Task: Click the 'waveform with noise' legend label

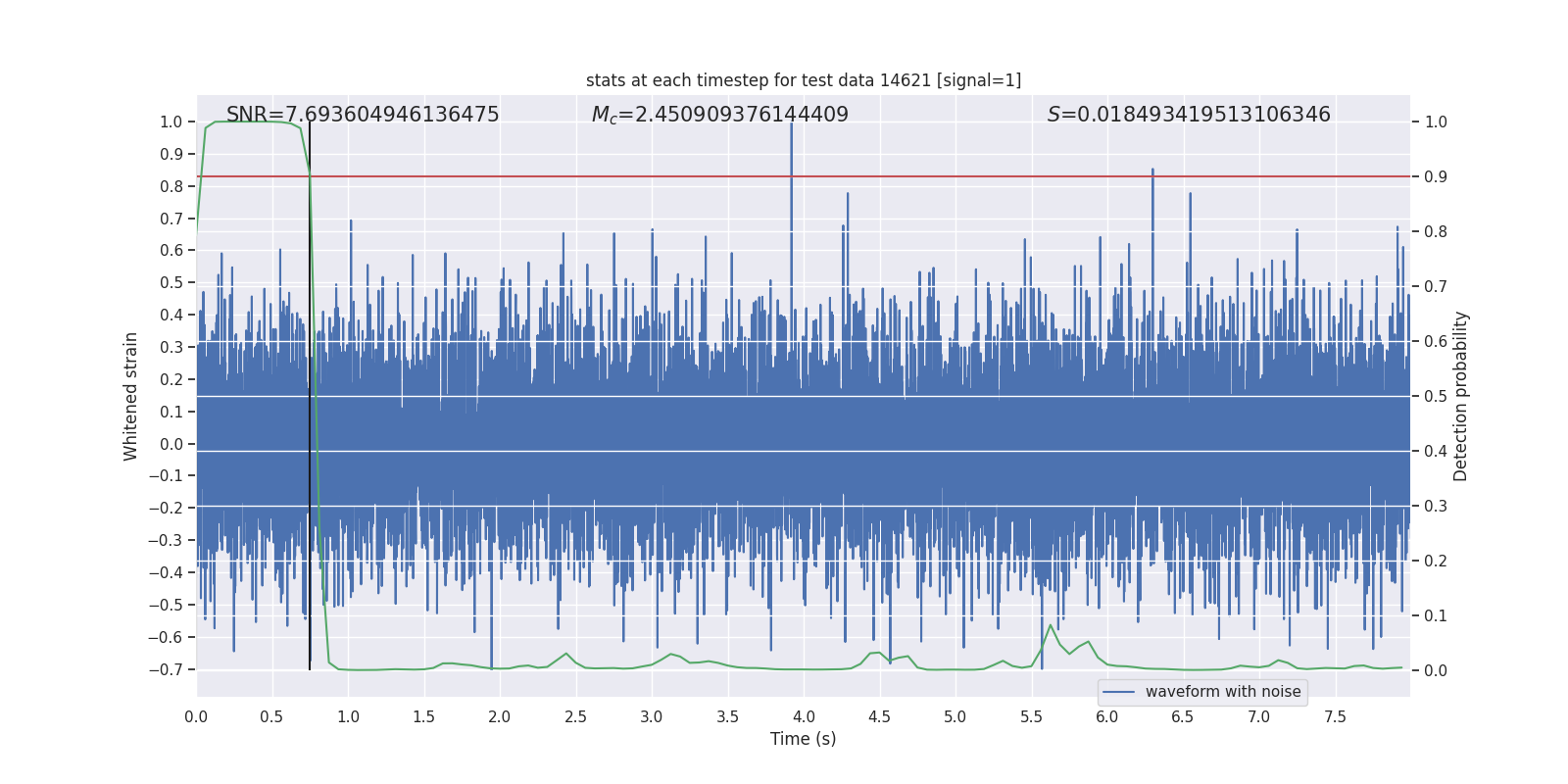Action: pyautogui.click(x=1222, y=692)
